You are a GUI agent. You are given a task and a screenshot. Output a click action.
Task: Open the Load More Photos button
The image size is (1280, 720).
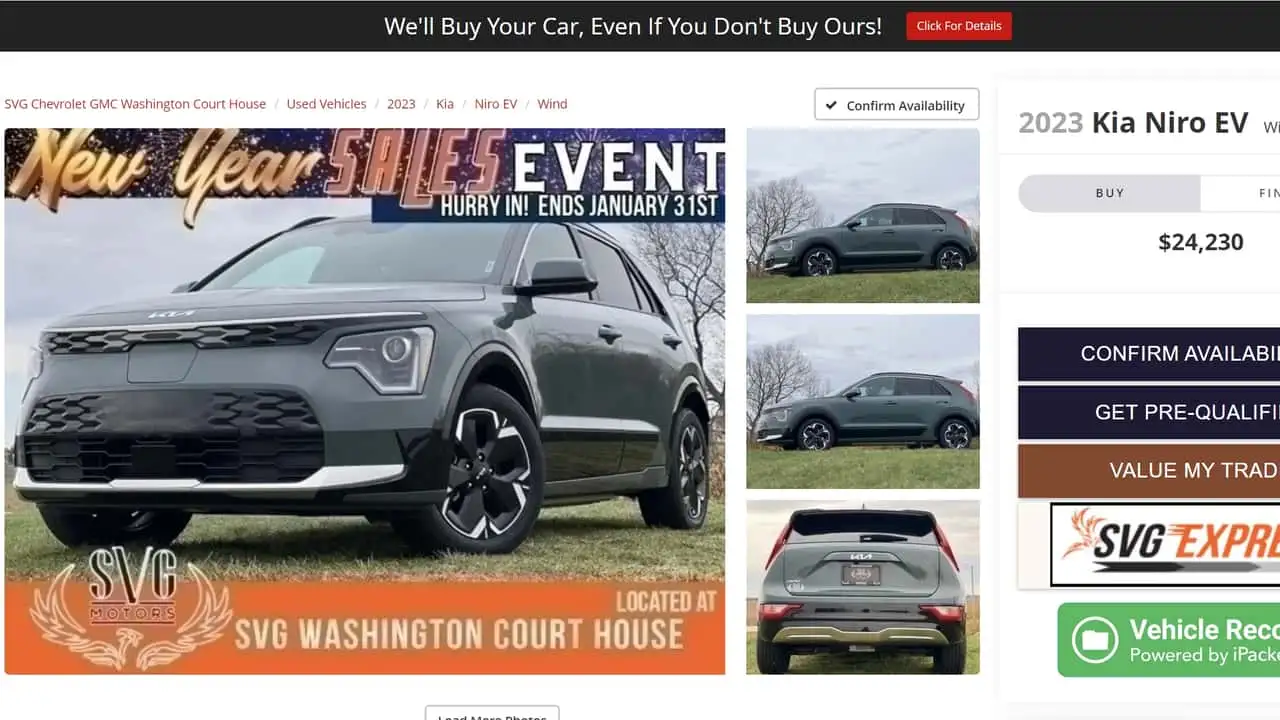click(x=492, y=713)
